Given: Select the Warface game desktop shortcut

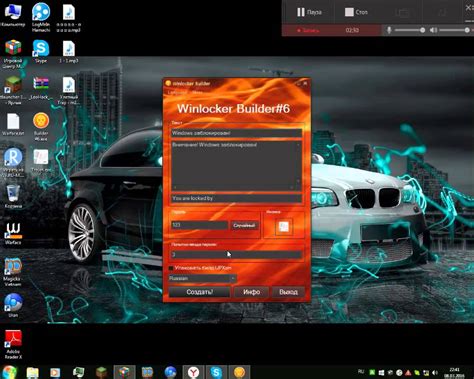Looking at the screenshot, I should tap(13, 233).
